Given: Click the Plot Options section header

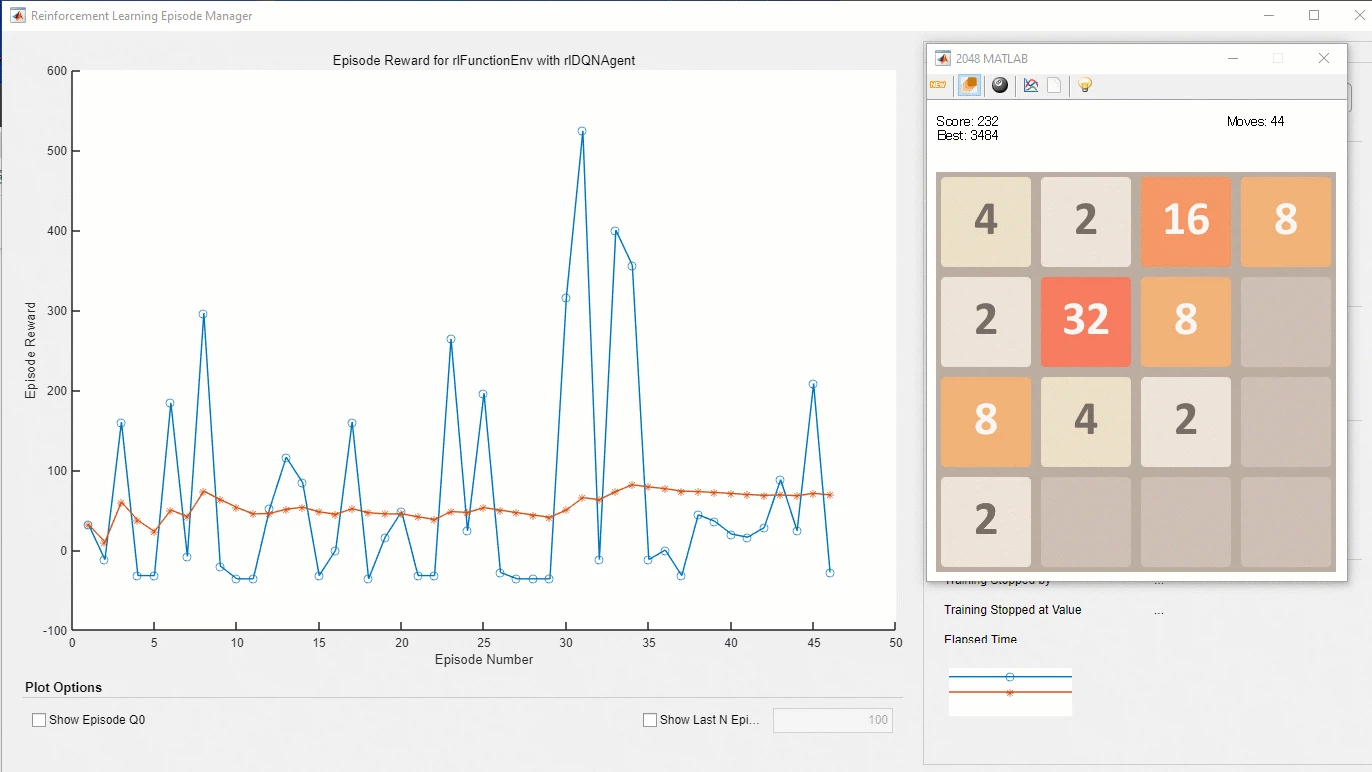Looking at the screenshot, I should pyautogui.click(x=63, y=687).
